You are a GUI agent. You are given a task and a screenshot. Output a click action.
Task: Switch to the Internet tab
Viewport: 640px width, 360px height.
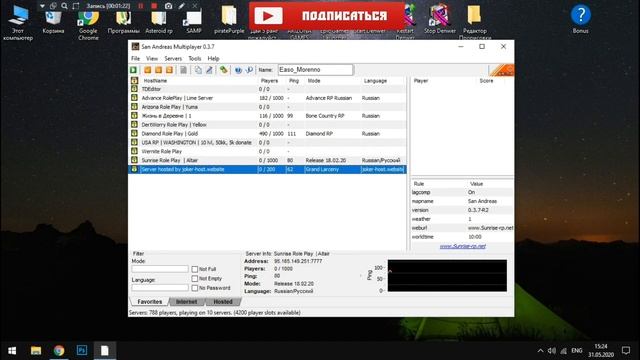187,302
